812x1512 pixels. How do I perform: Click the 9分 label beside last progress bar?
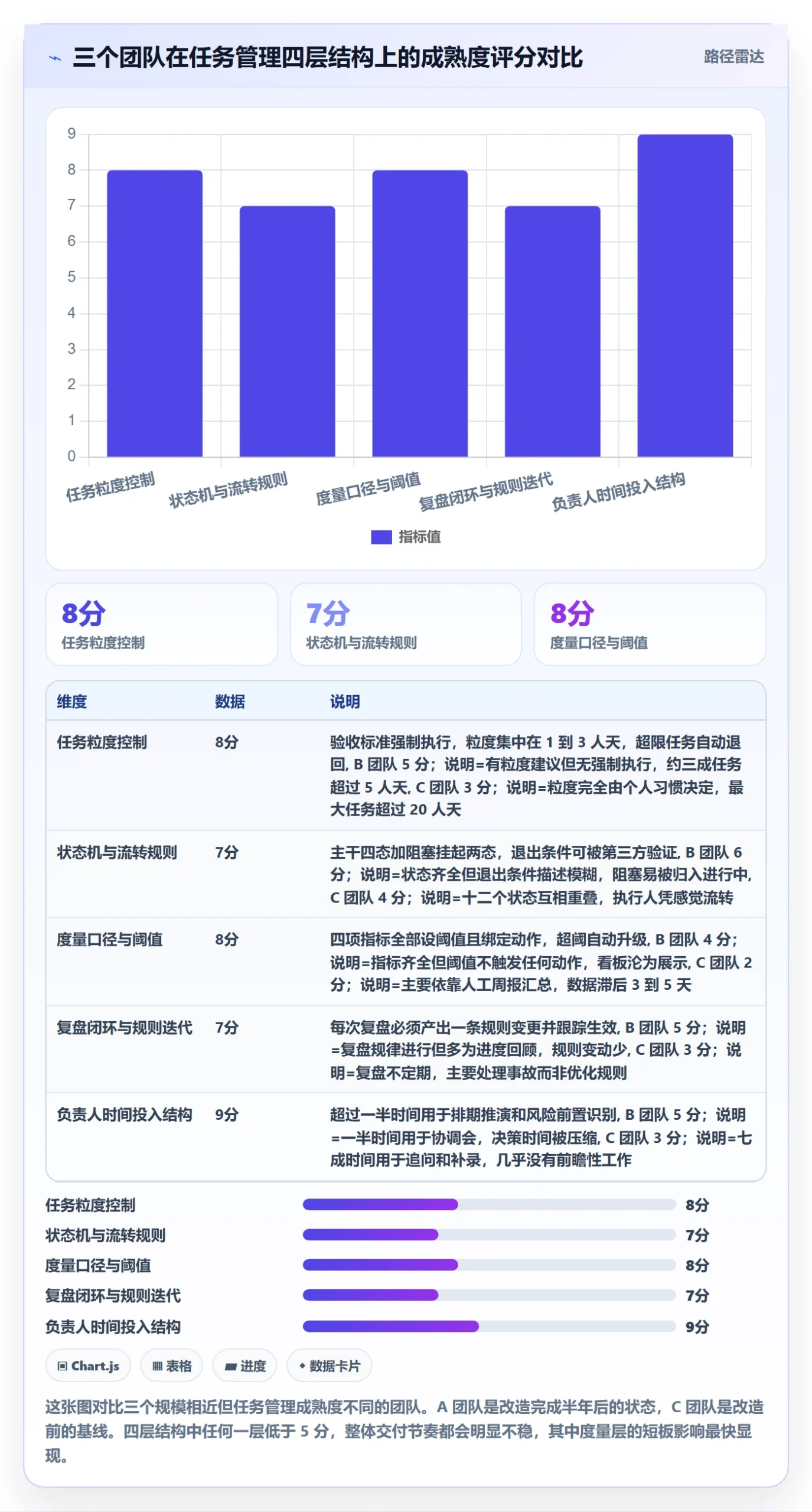click(697, 1327)
